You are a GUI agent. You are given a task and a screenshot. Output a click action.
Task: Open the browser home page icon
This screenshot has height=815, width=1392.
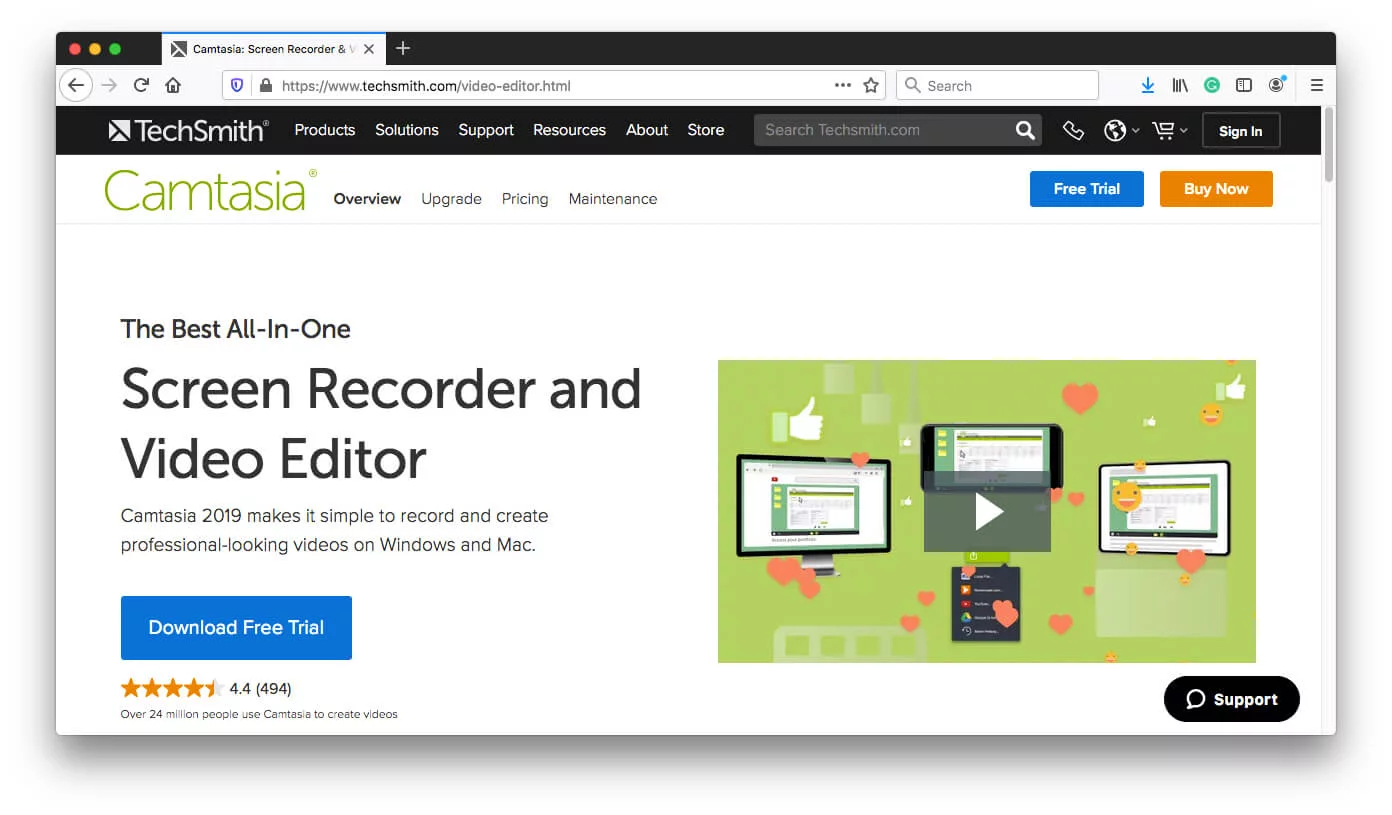[x=173, y=85]
